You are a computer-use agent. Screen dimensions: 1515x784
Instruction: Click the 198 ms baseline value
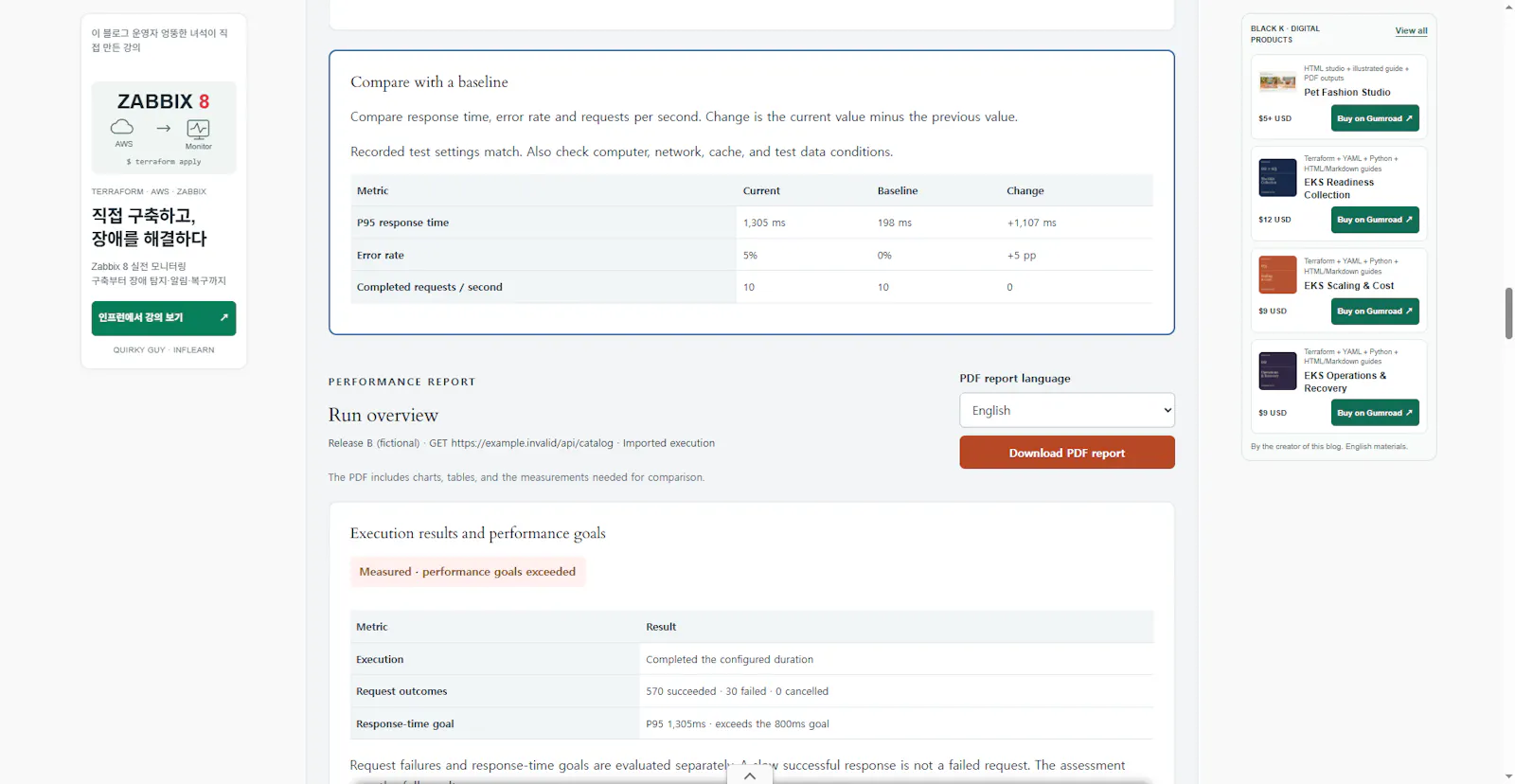pos(895,223)
